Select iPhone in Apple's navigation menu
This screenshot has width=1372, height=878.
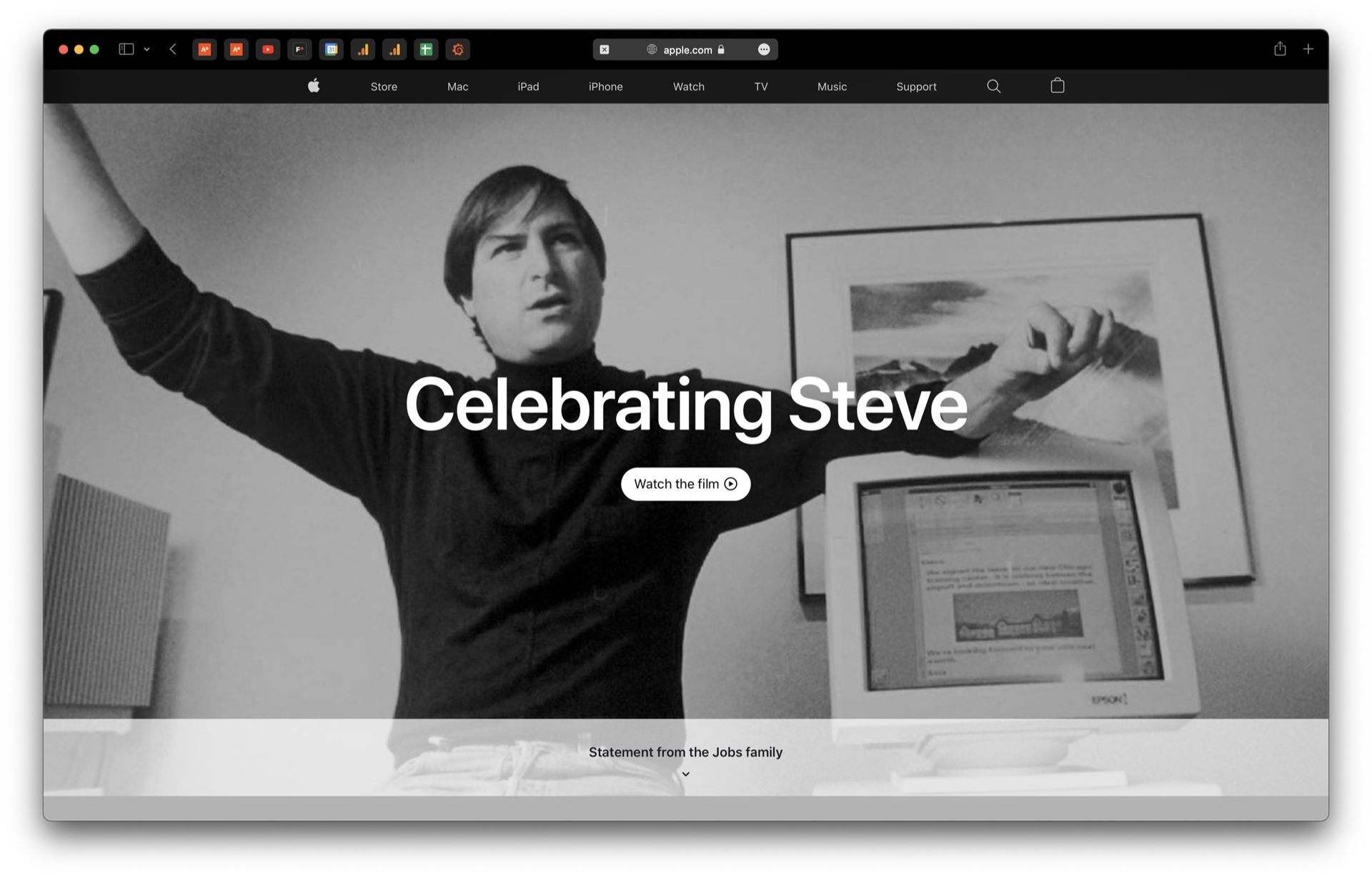point(605,86)
